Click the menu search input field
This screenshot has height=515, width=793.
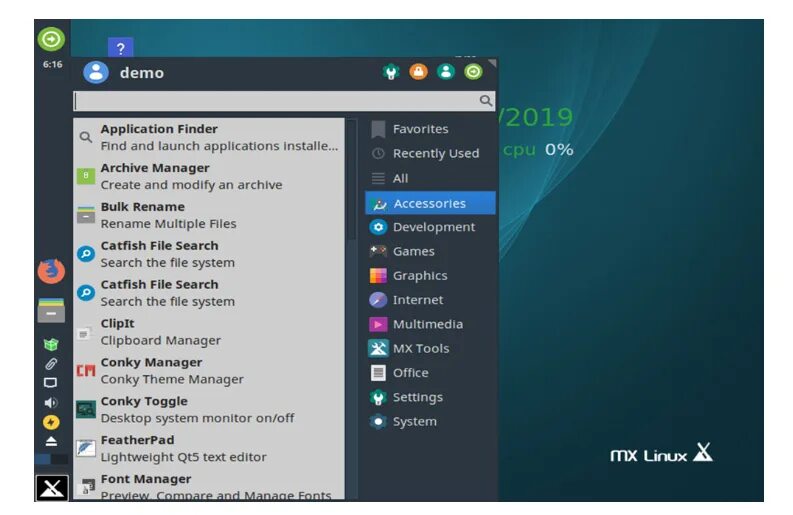click(284, 101)
